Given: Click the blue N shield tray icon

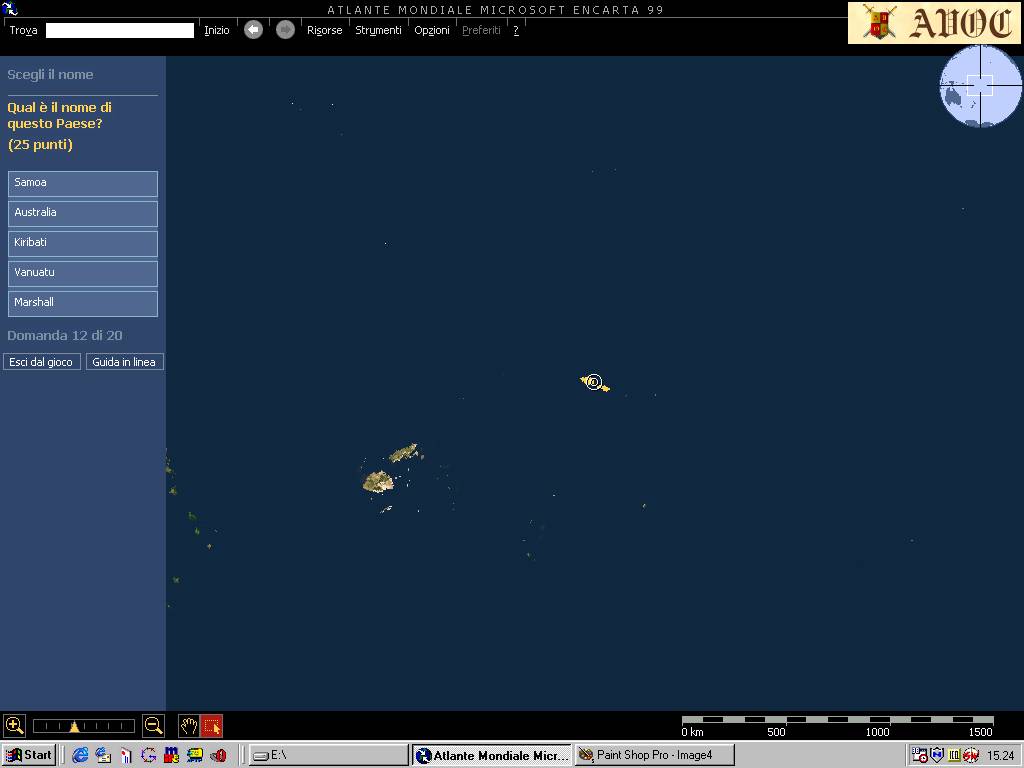Looking at the screenshot, I should click(x=937, y=755).
